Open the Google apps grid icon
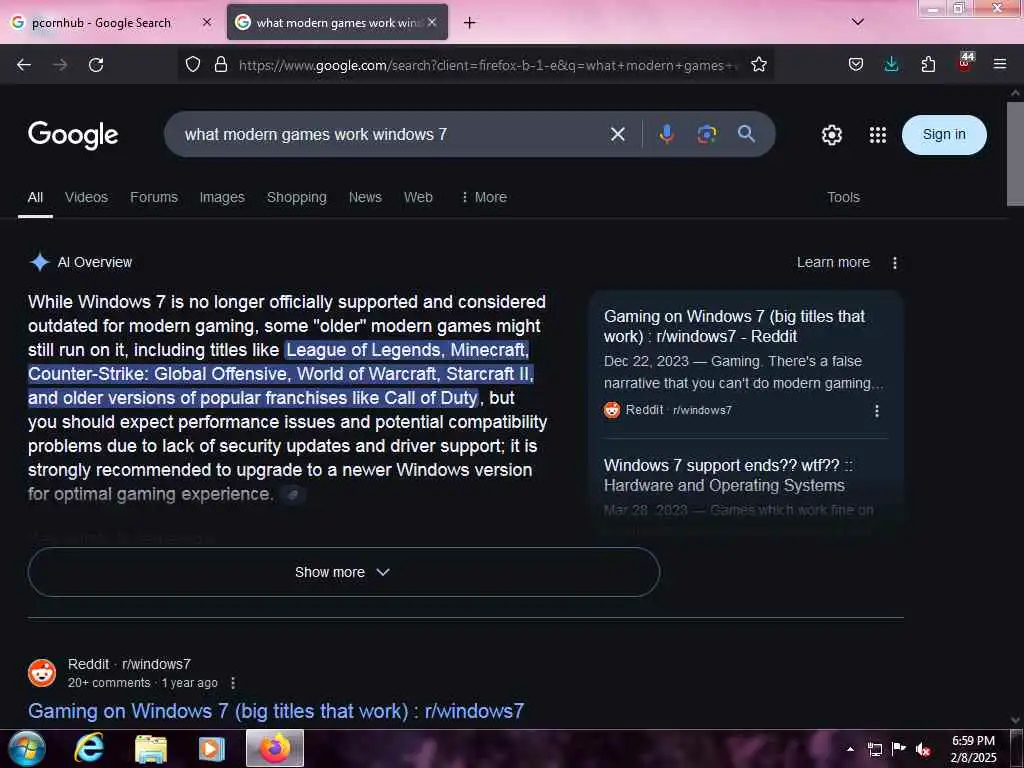 [878, 135]
